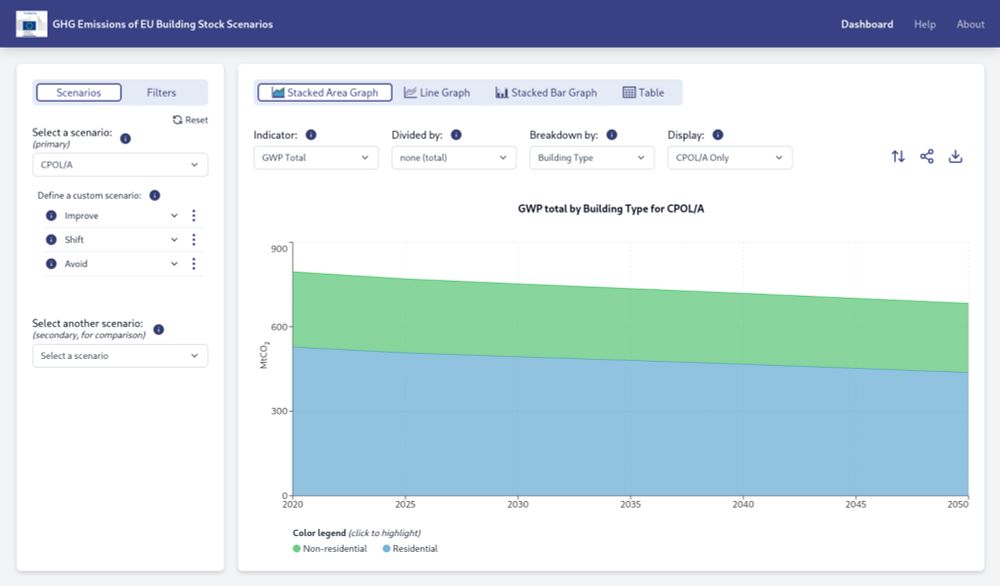The width and height of the screenshot is (1000, 586).
Task: Click the EU logo in header
Action: 31,24
